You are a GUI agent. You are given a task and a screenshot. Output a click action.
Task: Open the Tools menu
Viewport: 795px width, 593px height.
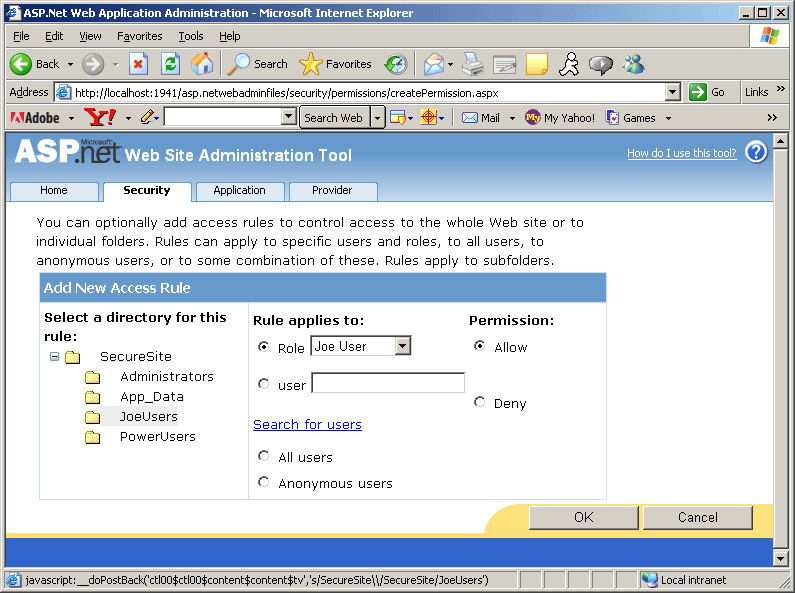tap(191, 36)
